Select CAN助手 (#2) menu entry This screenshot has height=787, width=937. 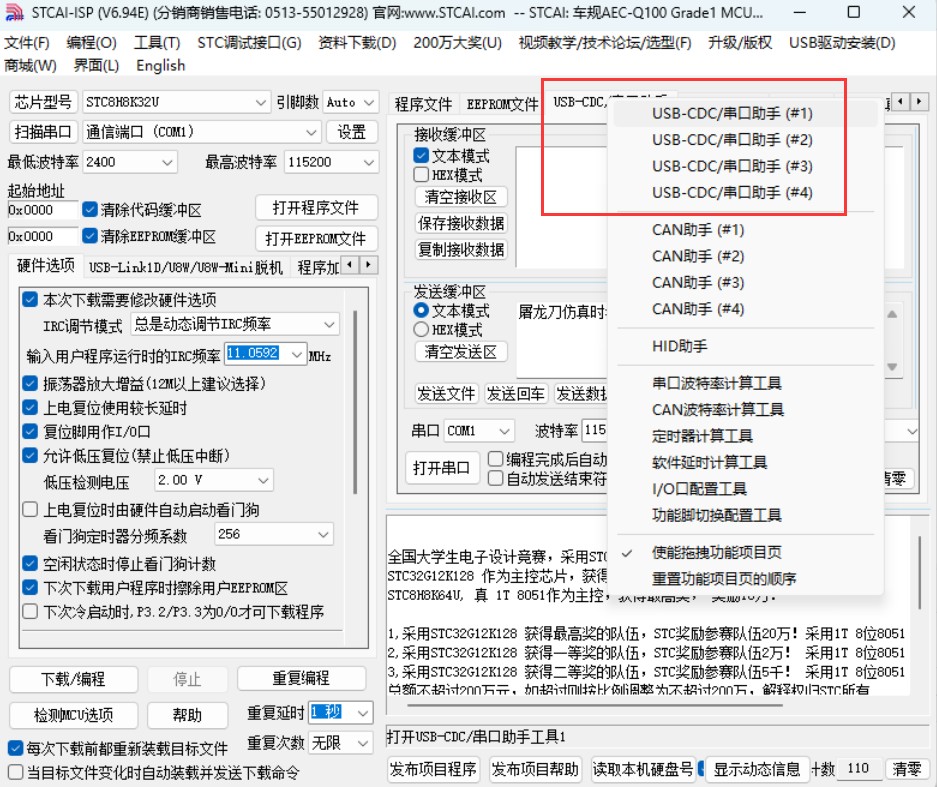coord(745,256)
